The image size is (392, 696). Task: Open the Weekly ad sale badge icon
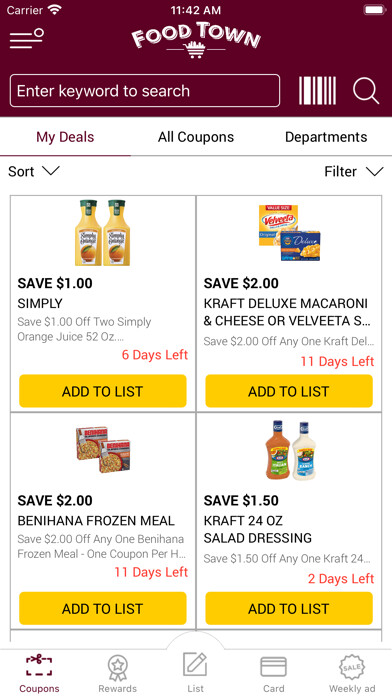tap(352, 667)
